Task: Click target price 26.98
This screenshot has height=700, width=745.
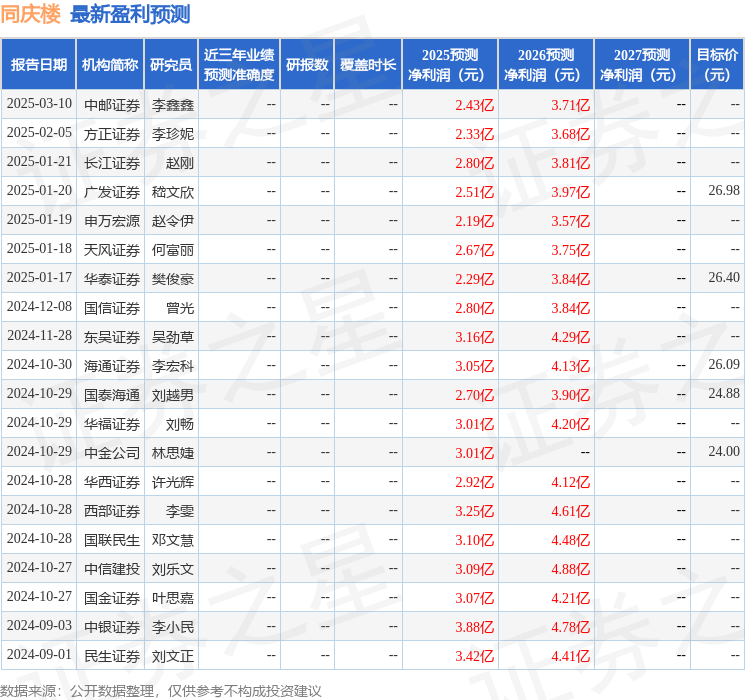Action: click(724, 191)
